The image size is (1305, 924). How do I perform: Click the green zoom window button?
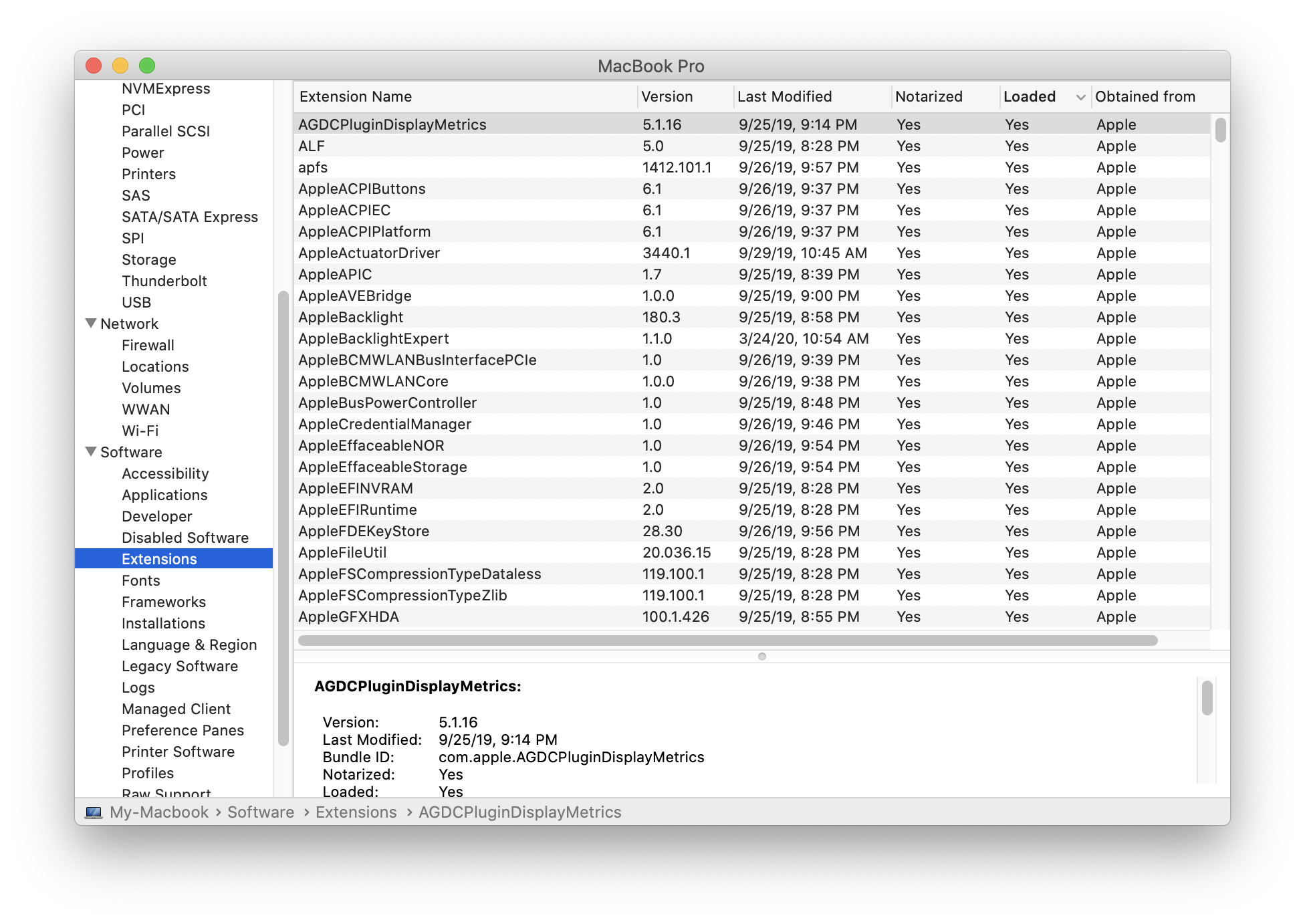pos(147,66)
